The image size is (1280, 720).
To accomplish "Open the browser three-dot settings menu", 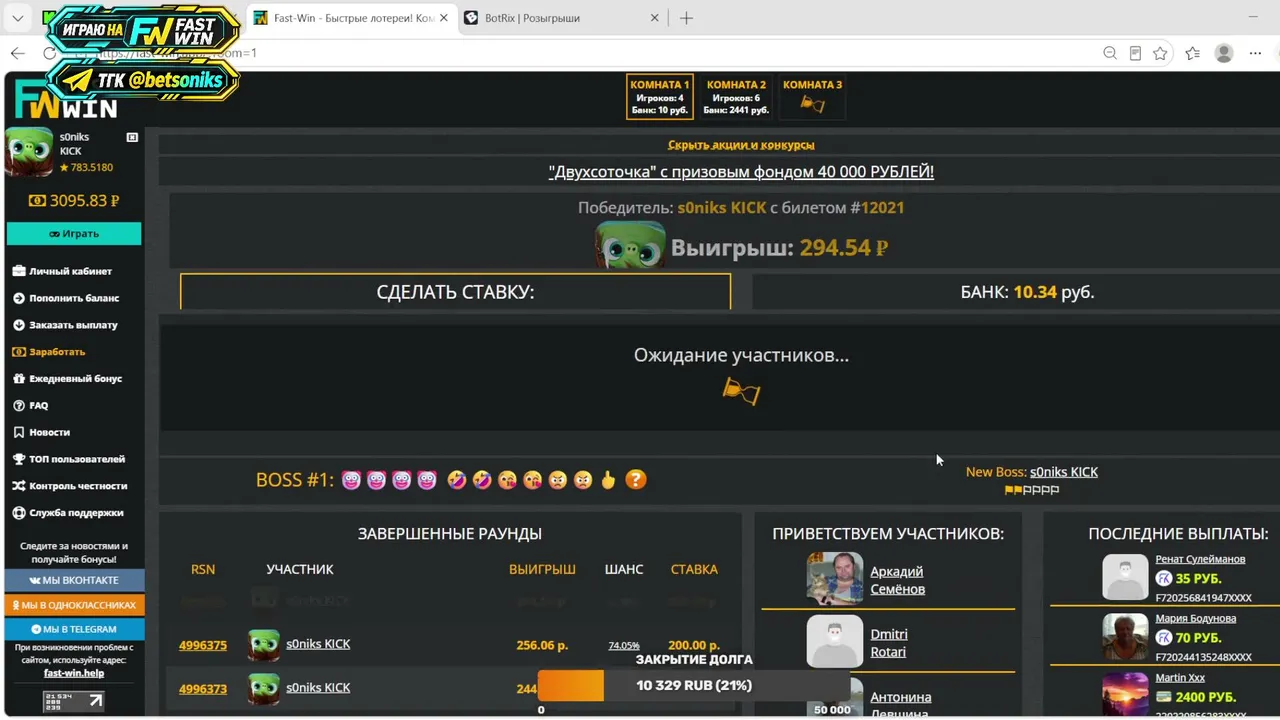I will pyautogui.click(x=1257, y=53).
